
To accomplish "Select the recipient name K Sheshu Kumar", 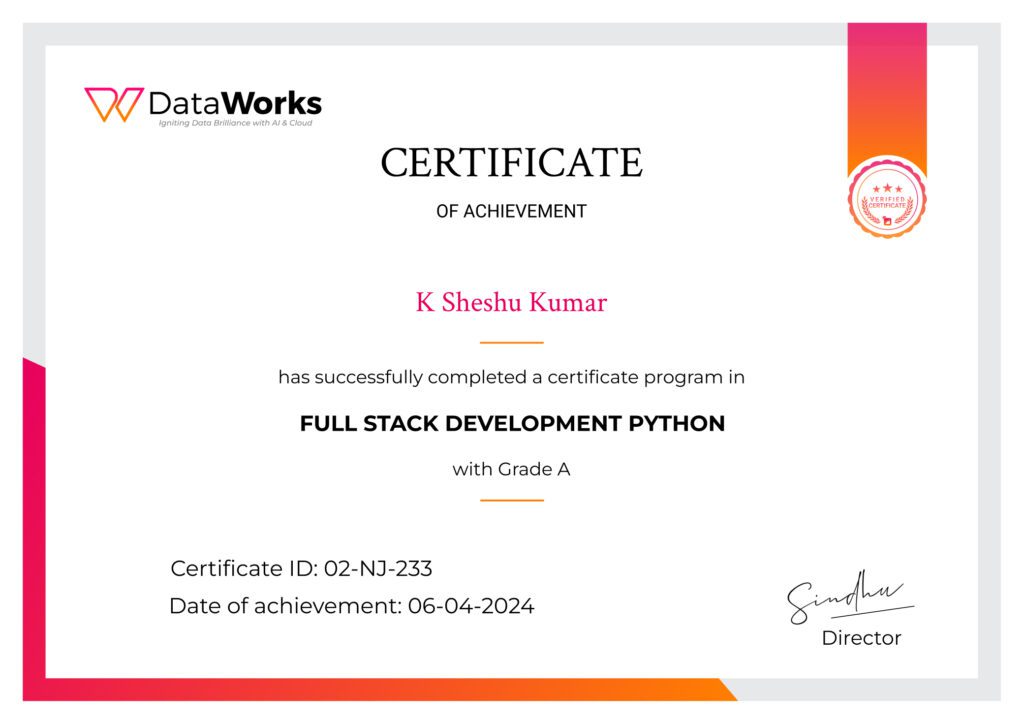I will 511,303.
